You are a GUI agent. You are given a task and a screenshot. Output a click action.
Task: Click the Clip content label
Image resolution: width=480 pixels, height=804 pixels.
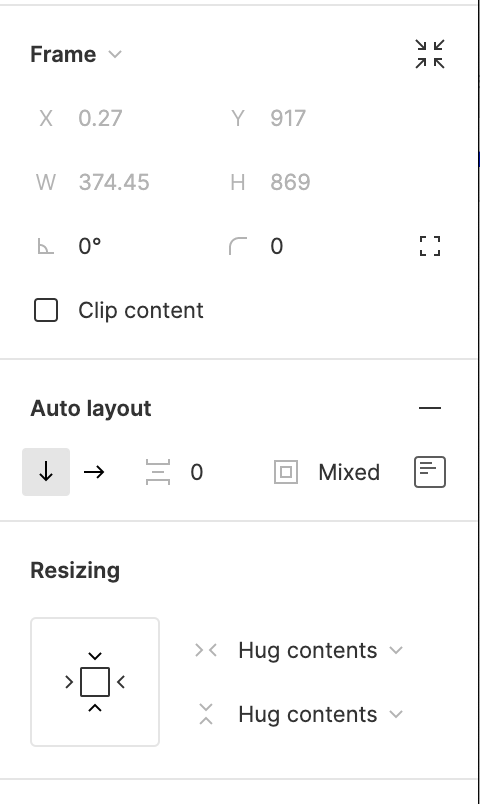pyautogui.click(x=141, y=311)
